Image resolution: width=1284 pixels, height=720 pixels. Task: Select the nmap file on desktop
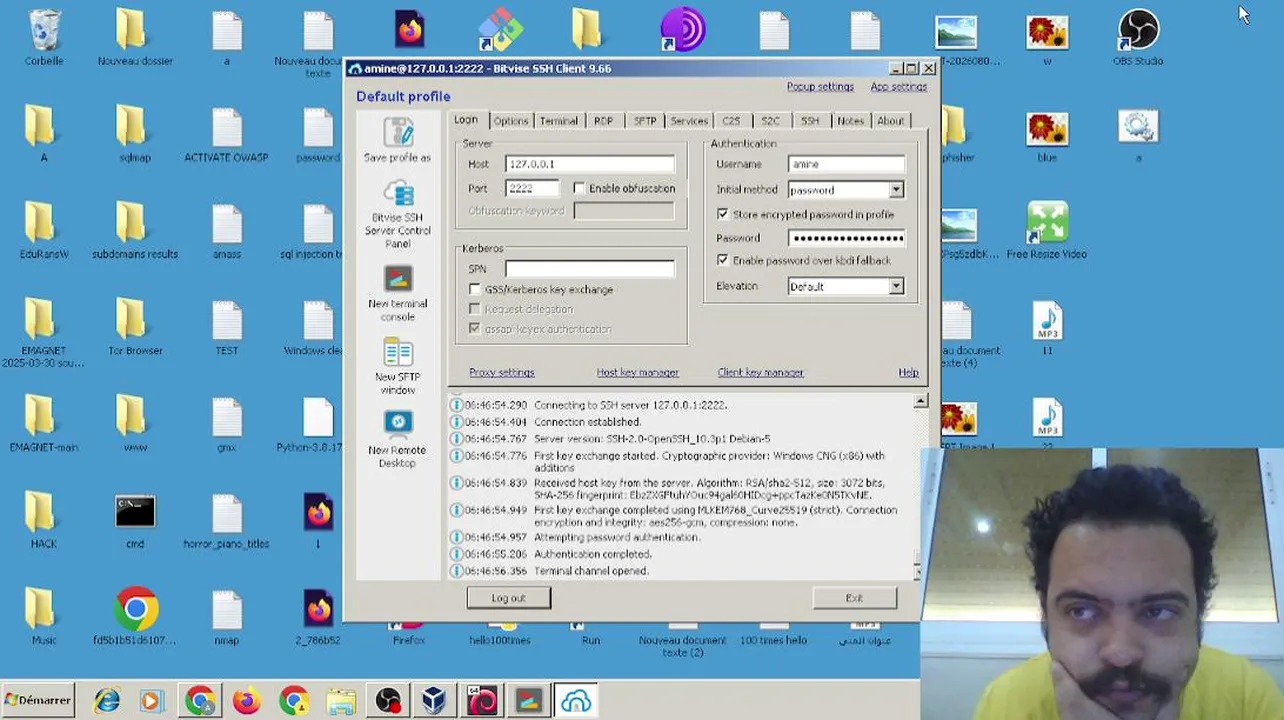(x=226, y=618)
